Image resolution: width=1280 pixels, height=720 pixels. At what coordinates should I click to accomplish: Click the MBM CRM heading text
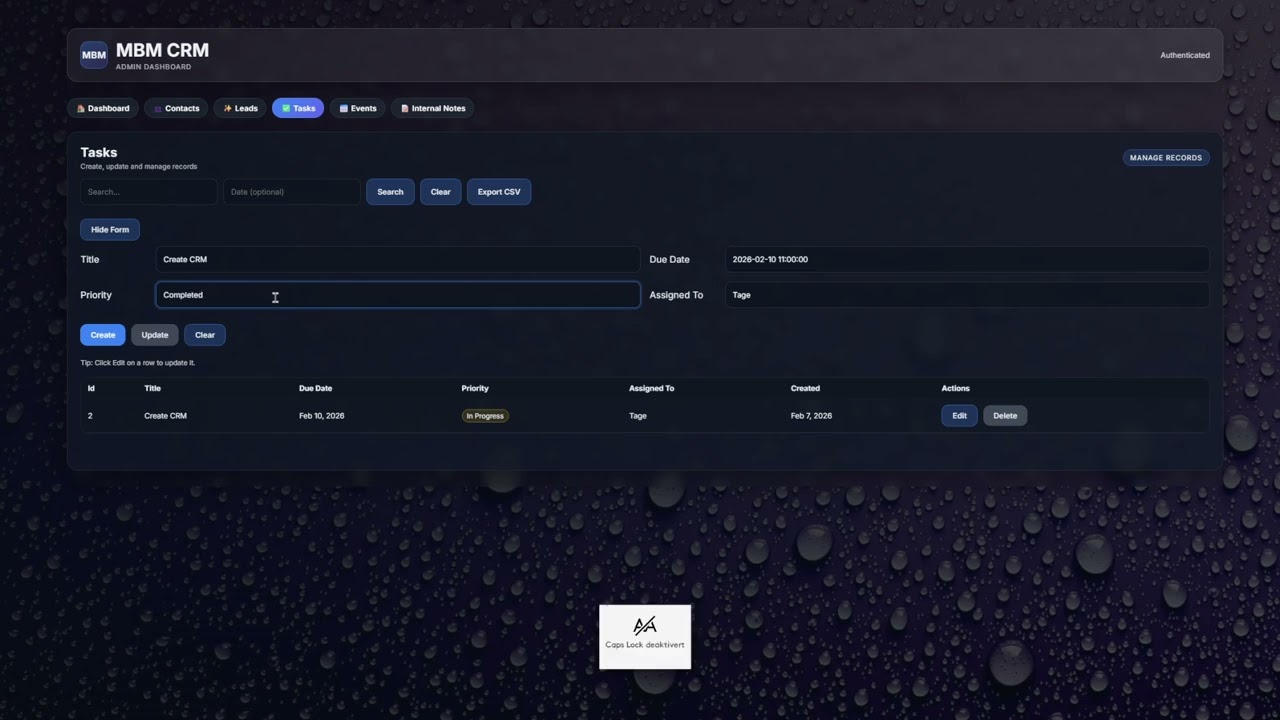pyautogui.click(x=162, y=50)
